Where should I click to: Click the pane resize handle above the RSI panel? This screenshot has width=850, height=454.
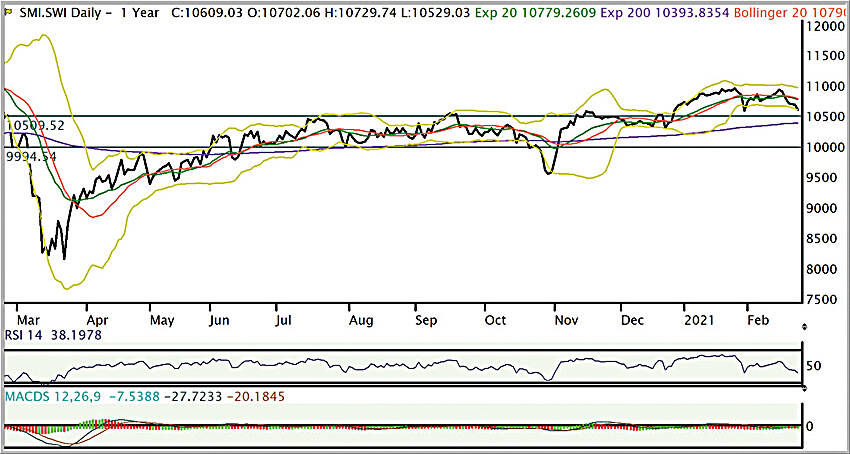tap(804, 327)
